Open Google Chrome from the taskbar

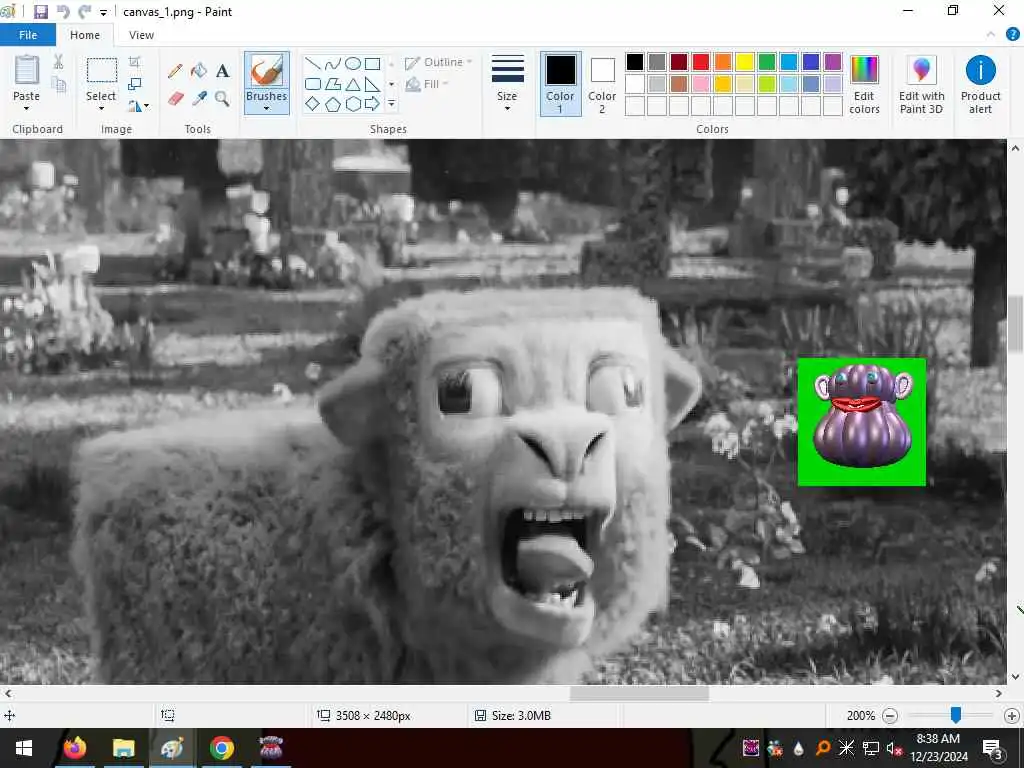click(222, 748)
